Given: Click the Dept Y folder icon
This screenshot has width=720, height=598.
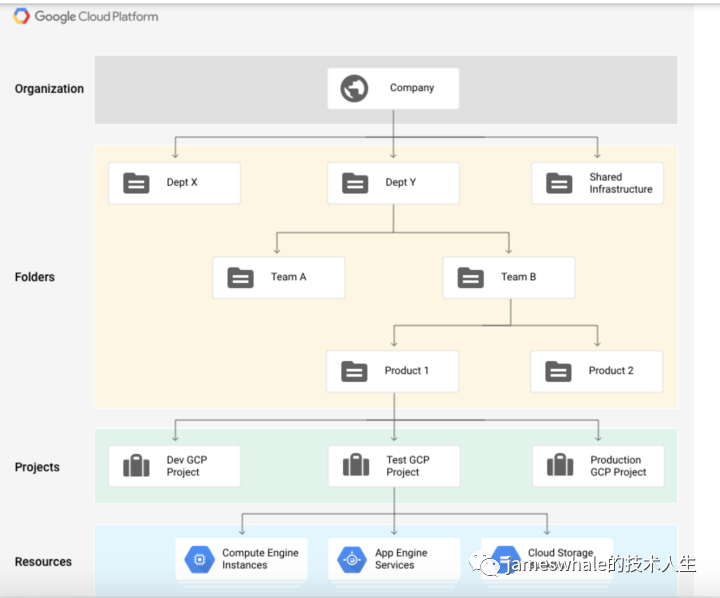Looking at the screenshot, I should (x=355, y=183).
